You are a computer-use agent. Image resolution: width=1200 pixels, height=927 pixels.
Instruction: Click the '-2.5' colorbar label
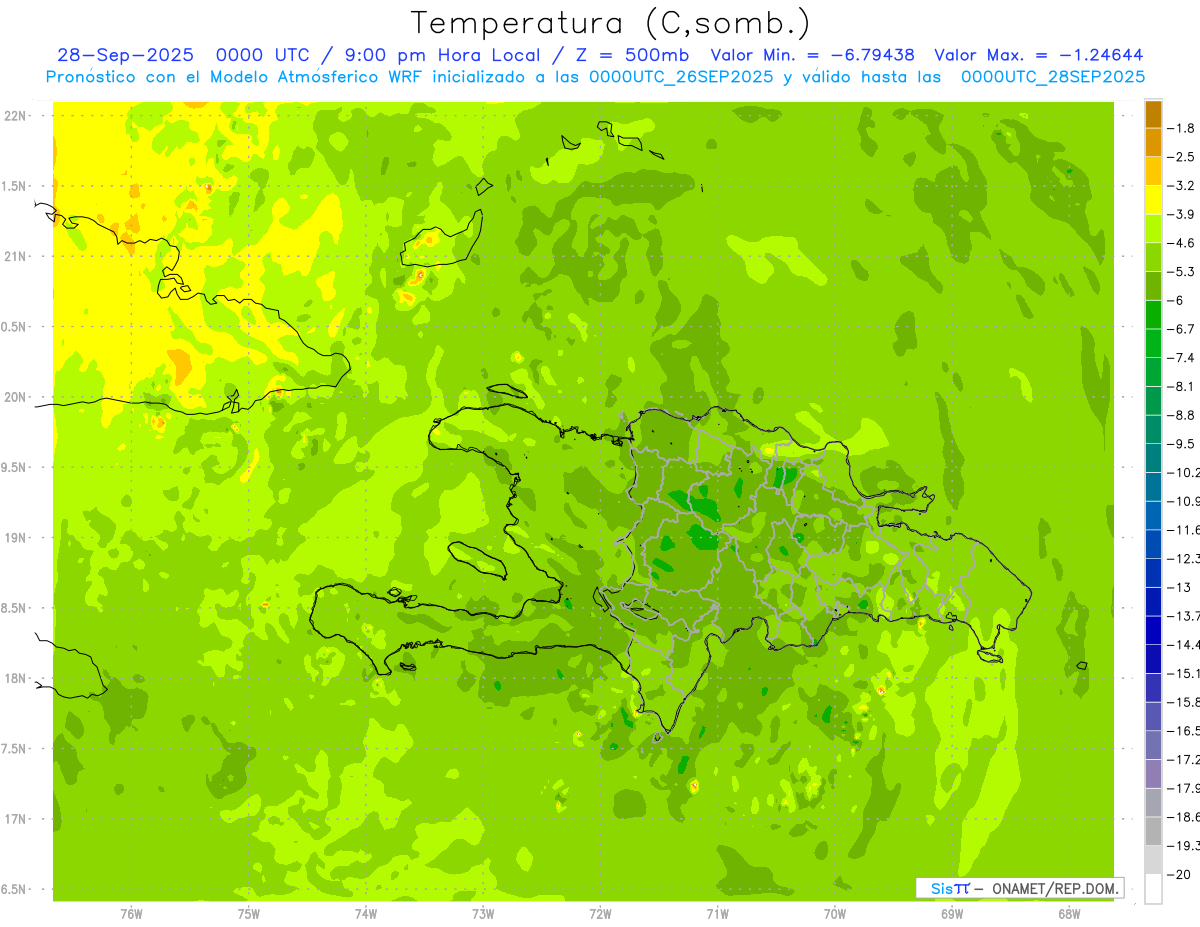click(x=1183, y=157)
